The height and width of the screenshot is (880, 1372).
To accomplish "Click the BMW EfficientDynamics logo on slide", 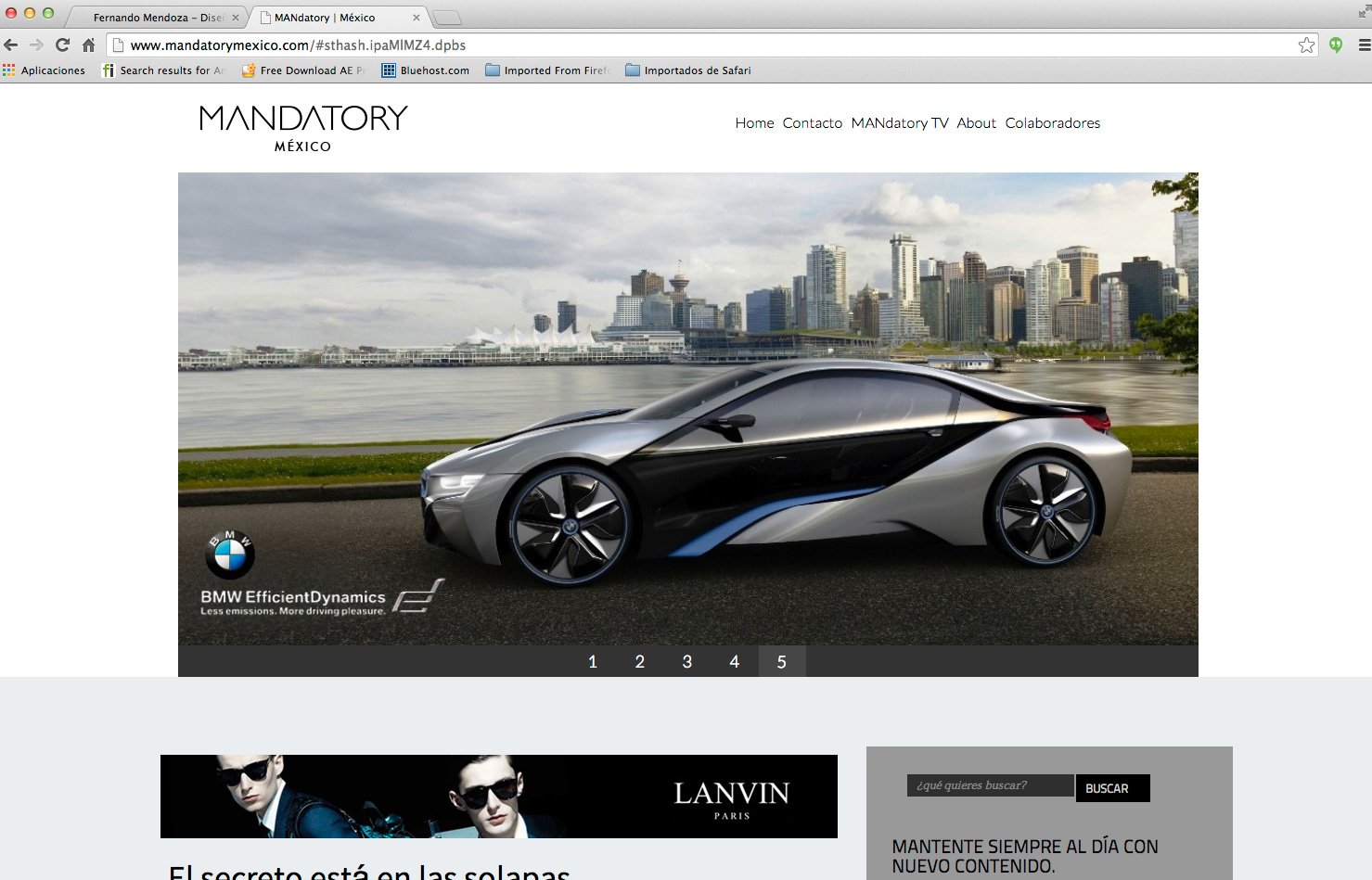I will point(322,575).
